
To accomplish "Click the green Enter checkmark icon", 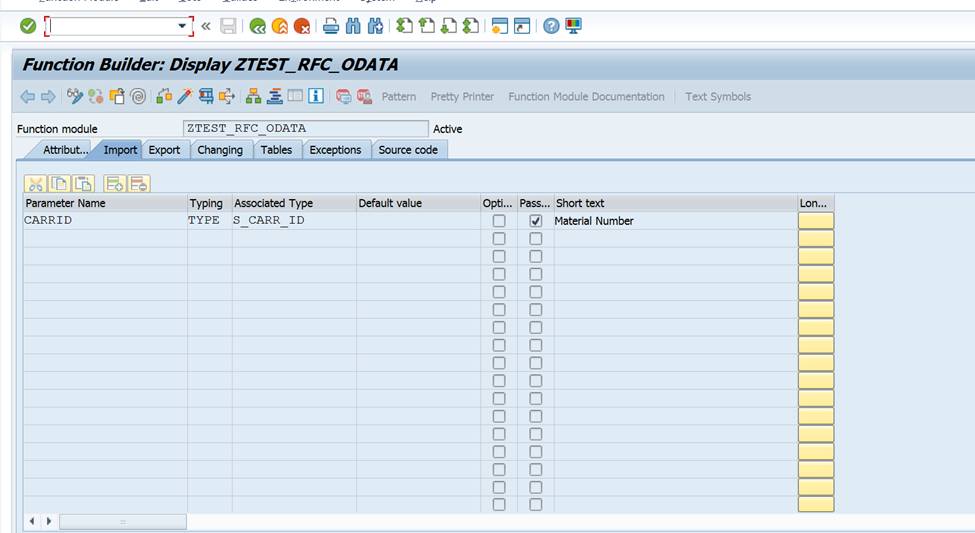I will click(28, 26).
